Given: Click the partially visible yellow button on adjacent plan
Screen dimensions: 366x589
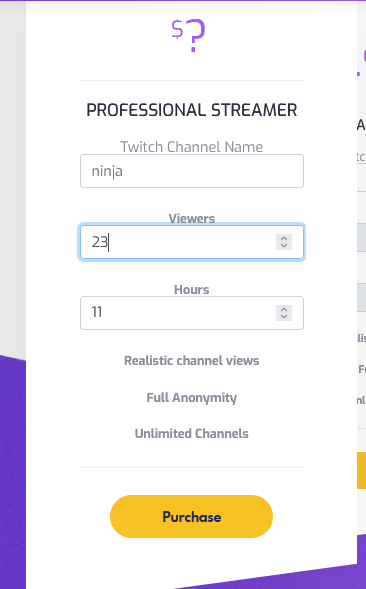Looking at the screenshot, I should (x=361, y=470).
